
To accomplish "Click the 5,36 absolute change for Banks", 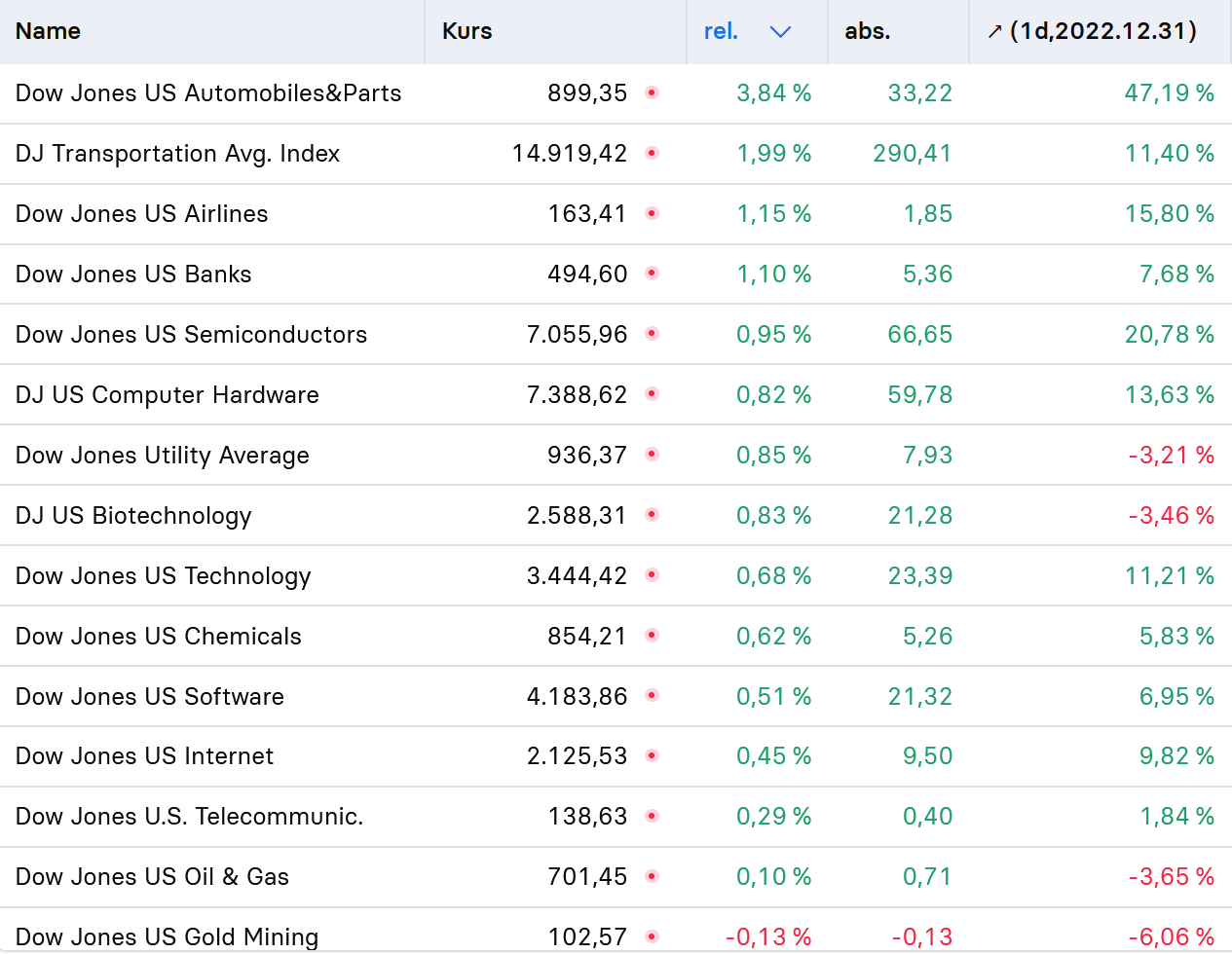I will [x=928, y=274].
